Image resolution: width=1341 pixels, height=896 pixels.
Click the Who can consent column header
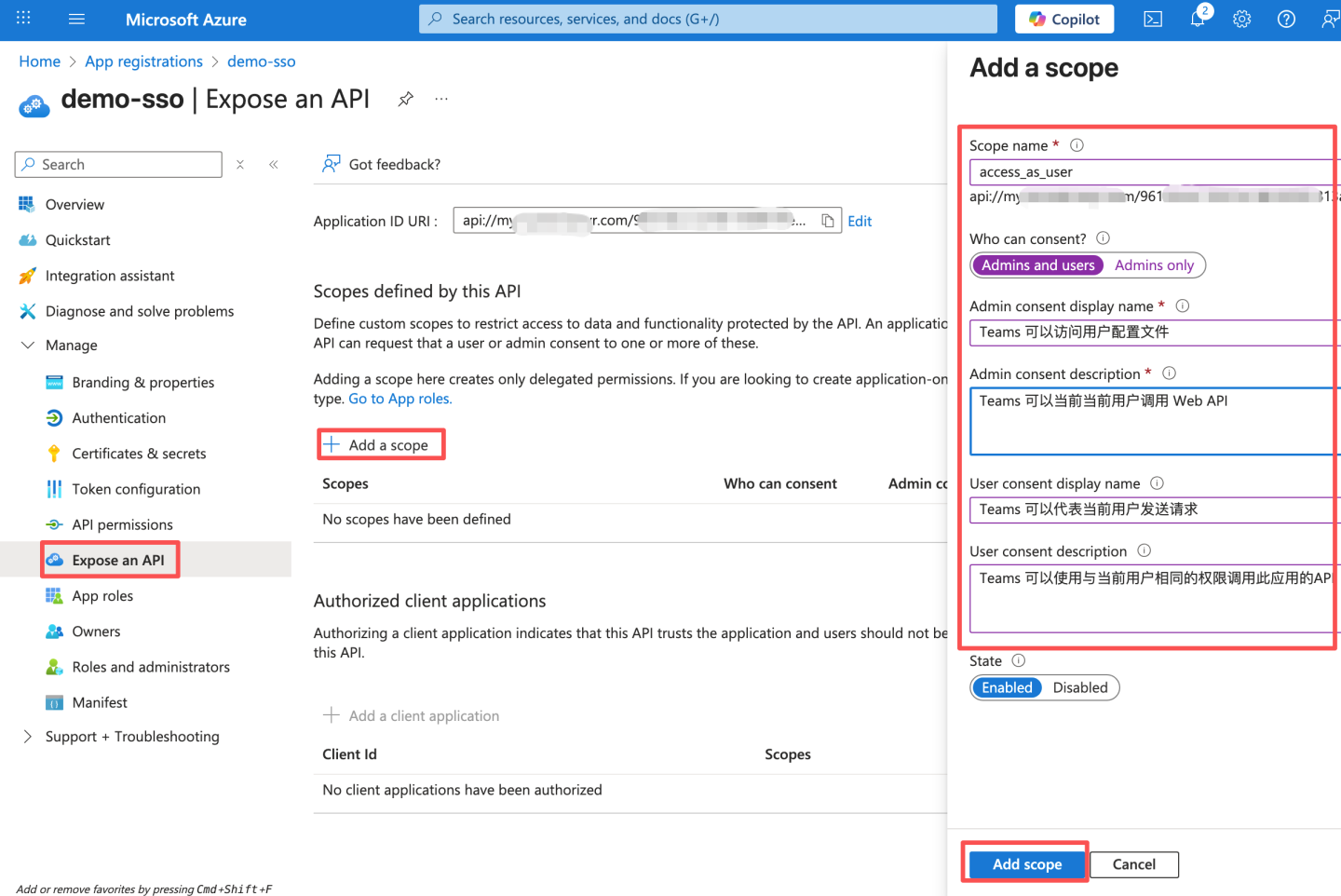click(780, 483)
